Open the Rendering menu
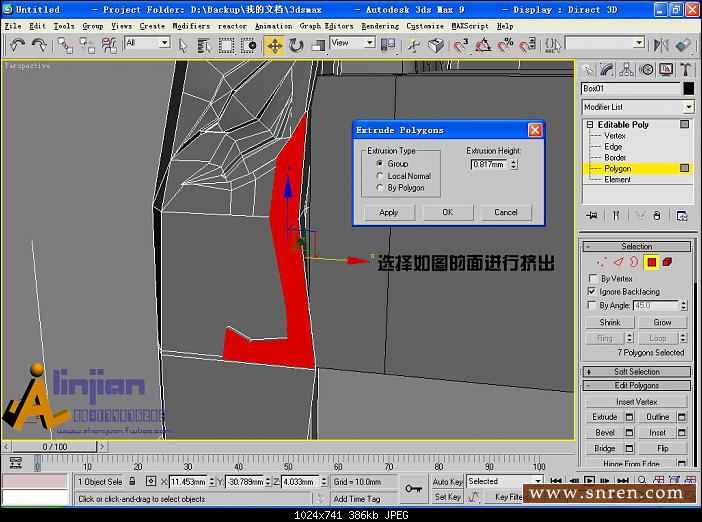Image resolution: width=702 pixels, height=522 pixels. click(379, 26)
